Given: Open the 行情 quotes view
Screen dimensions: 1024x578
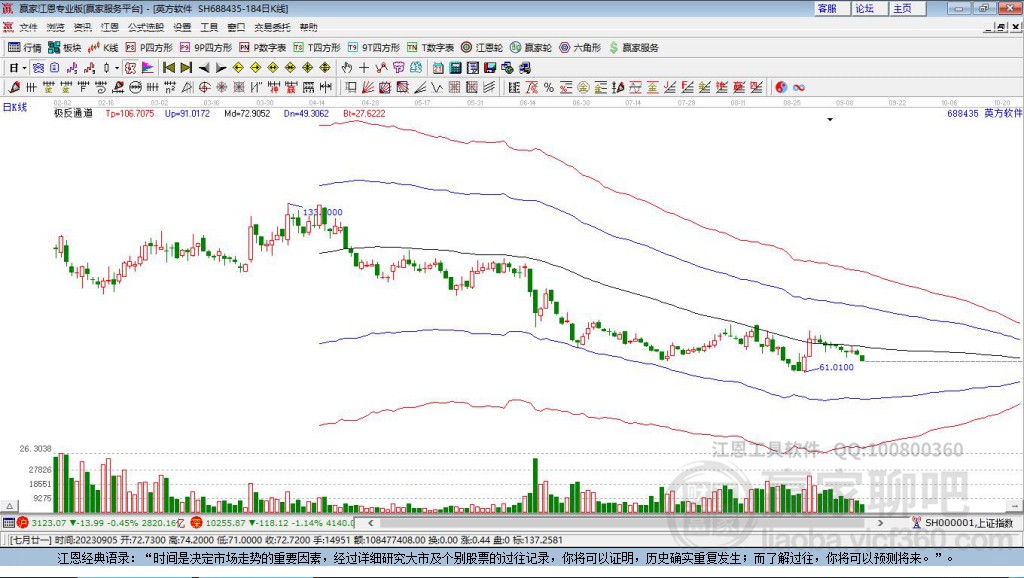Looking at the screenshot, I should pos(25,48).
